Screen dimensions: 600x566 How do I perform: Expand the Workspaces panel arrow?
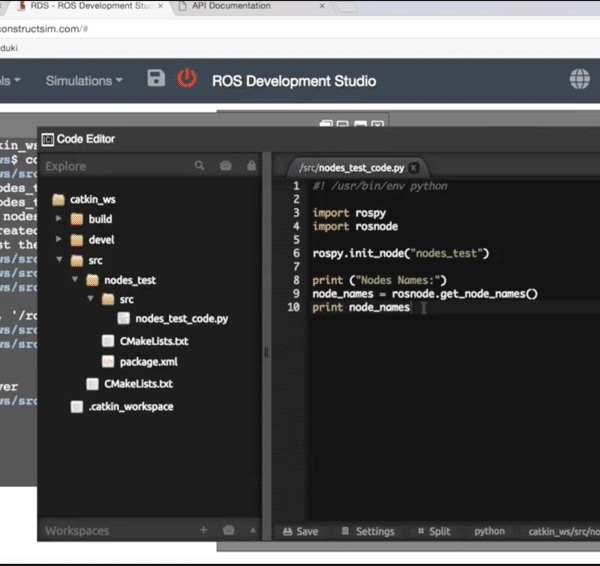tap(253, 530)
